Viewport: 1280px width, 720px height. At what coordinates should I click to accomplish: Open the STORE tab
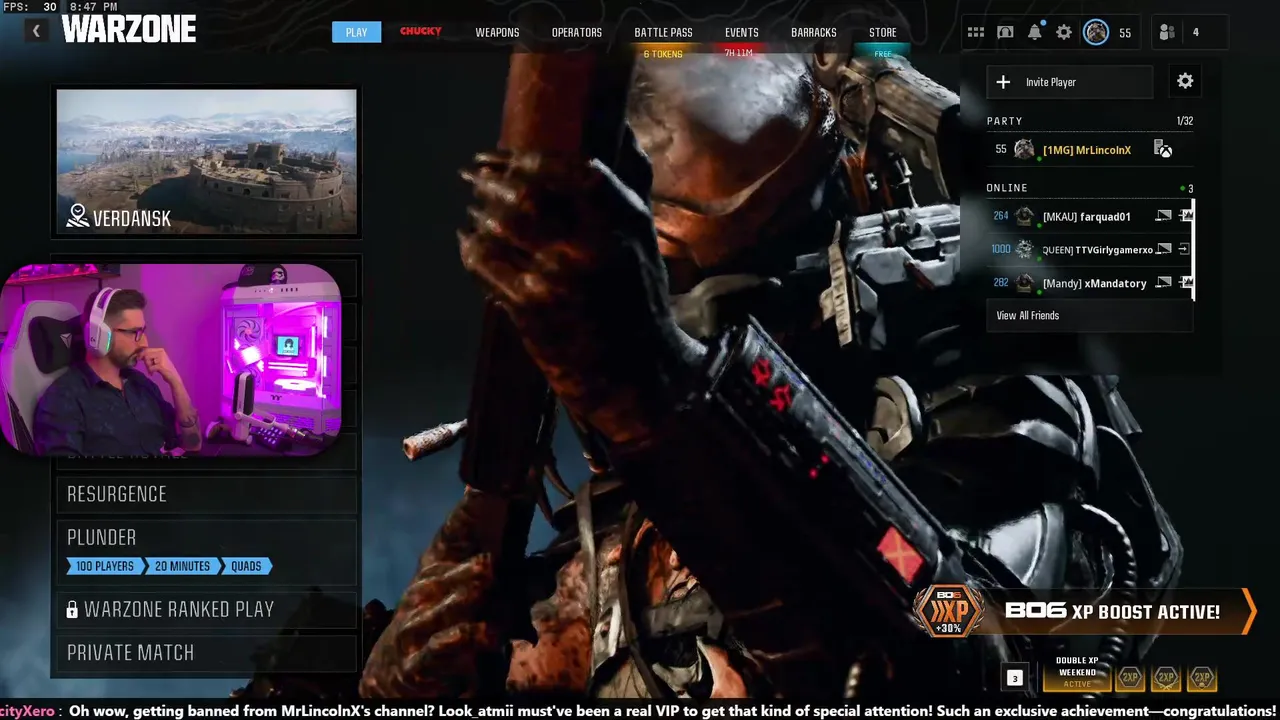883,33
